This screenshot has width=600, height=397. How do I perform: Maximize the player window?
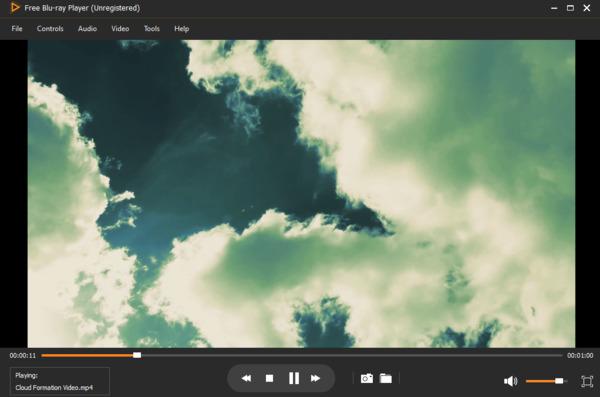[570, 8]
